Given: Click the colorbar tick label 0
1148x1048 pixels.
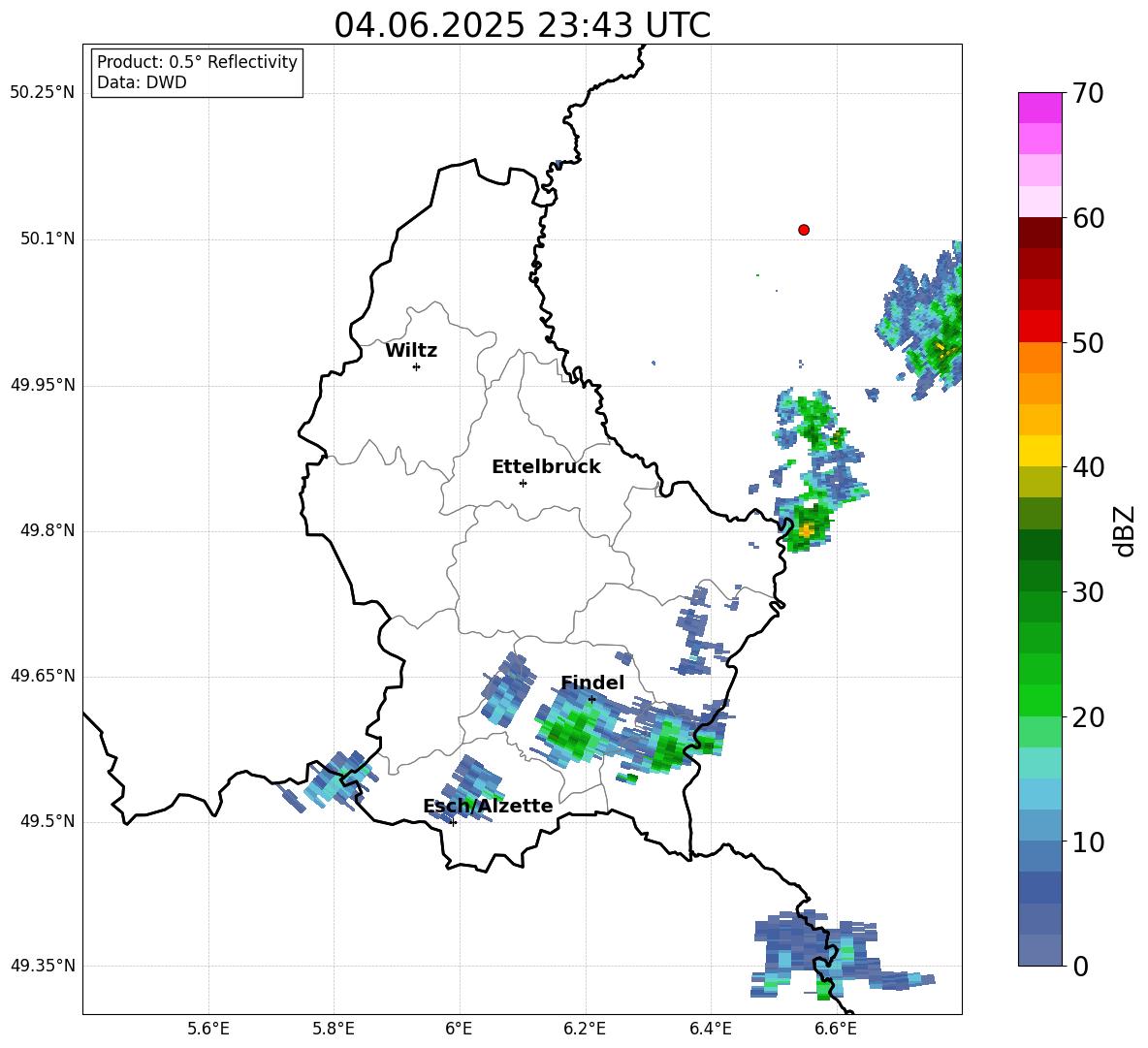Looking at the screenshot, I should coord(1080,966).
